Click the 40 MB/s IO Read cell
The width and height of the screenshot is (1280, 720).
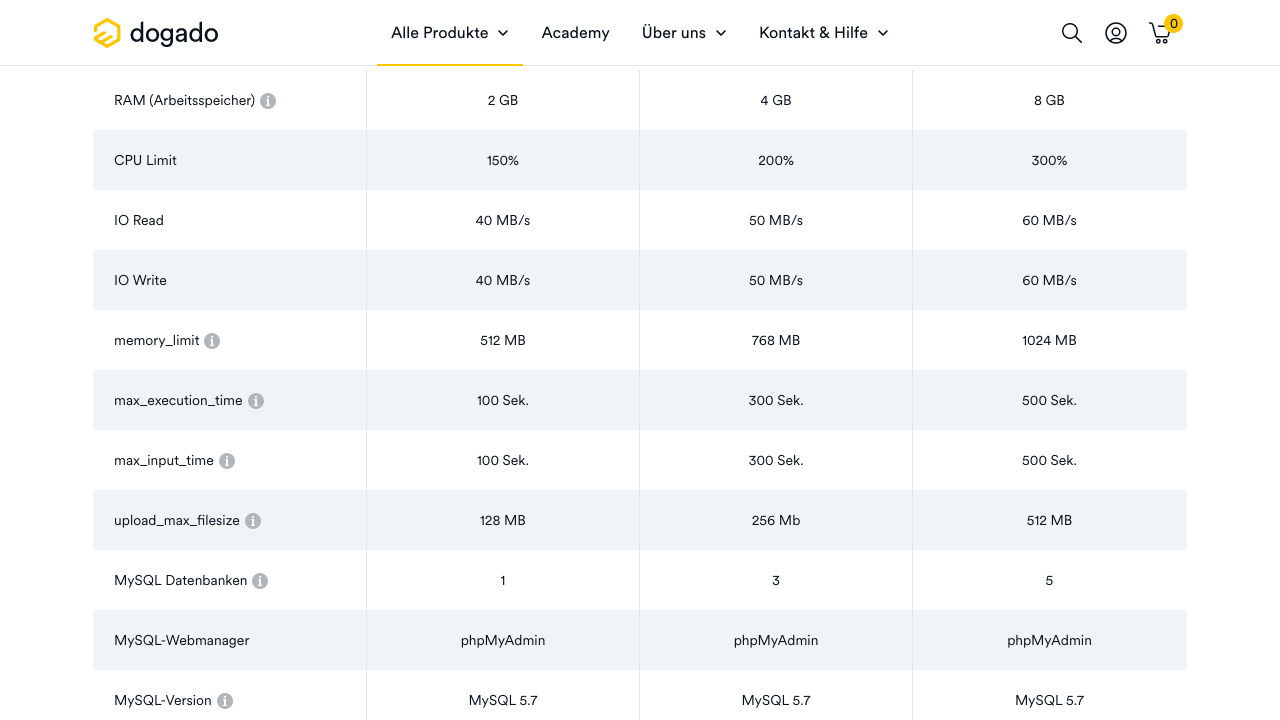pos(503,220)
